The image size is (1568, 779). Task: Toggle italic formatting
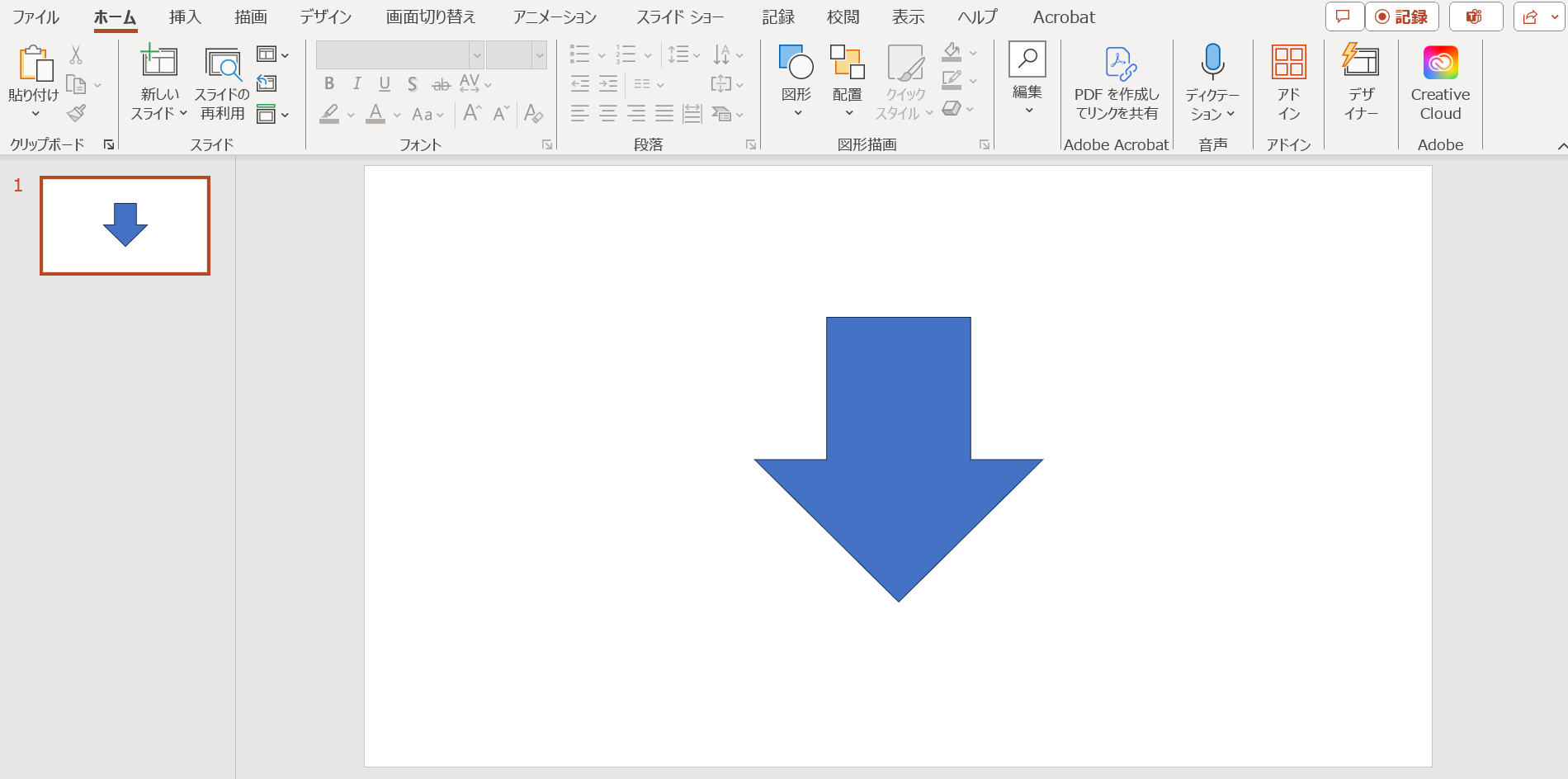[356, 83]
